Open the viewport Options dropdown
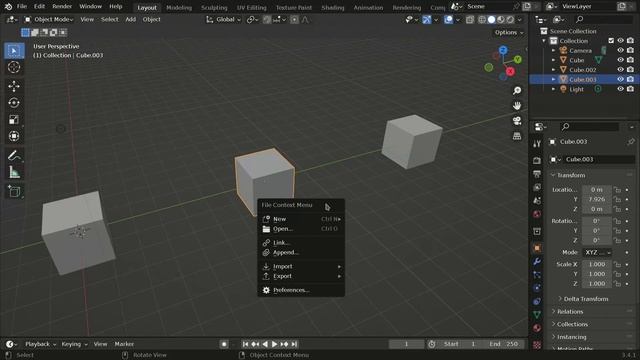Image resolution: width=640 pixels, height=360 pixels. [x=509, y=33]
